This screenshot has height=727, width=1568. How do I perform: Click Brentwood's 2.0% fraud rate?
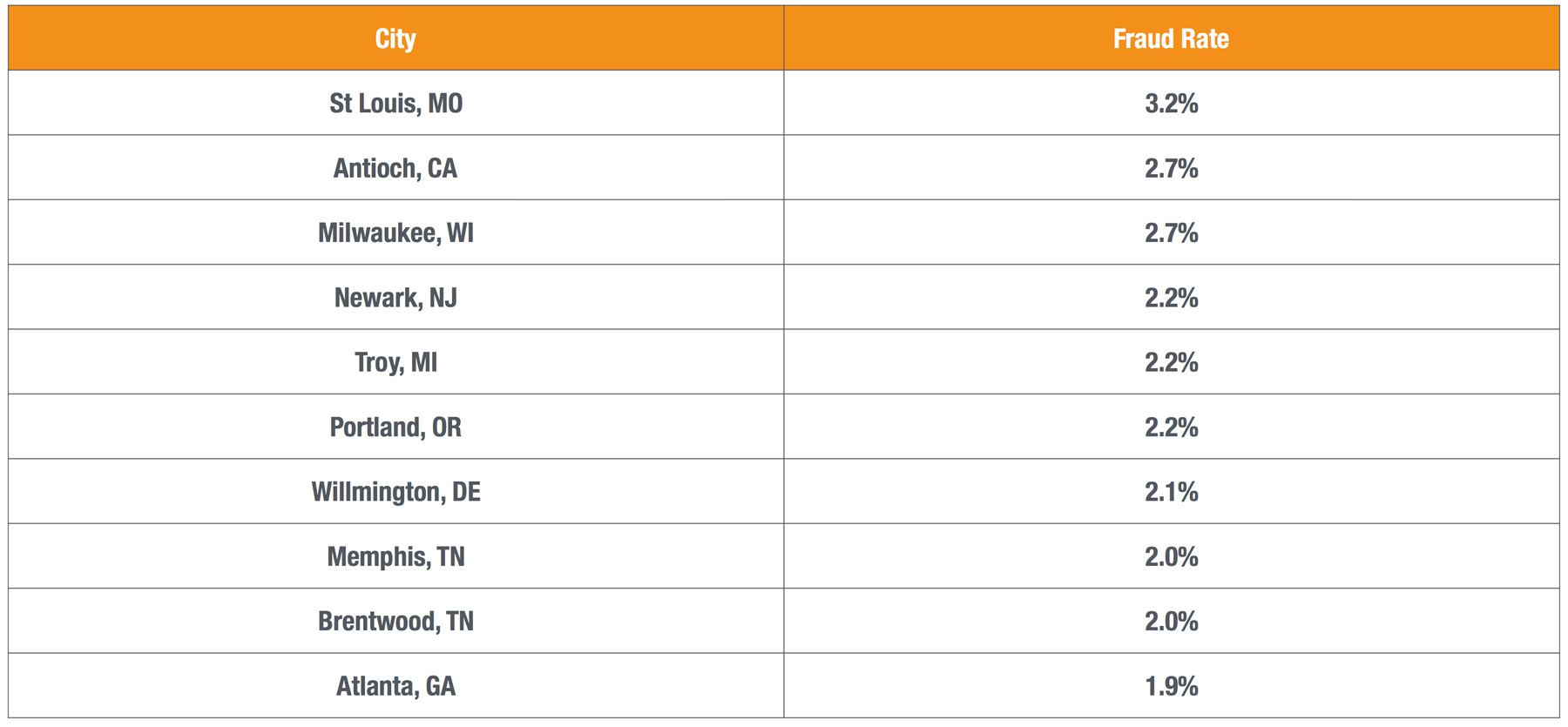pos(1171,621)
